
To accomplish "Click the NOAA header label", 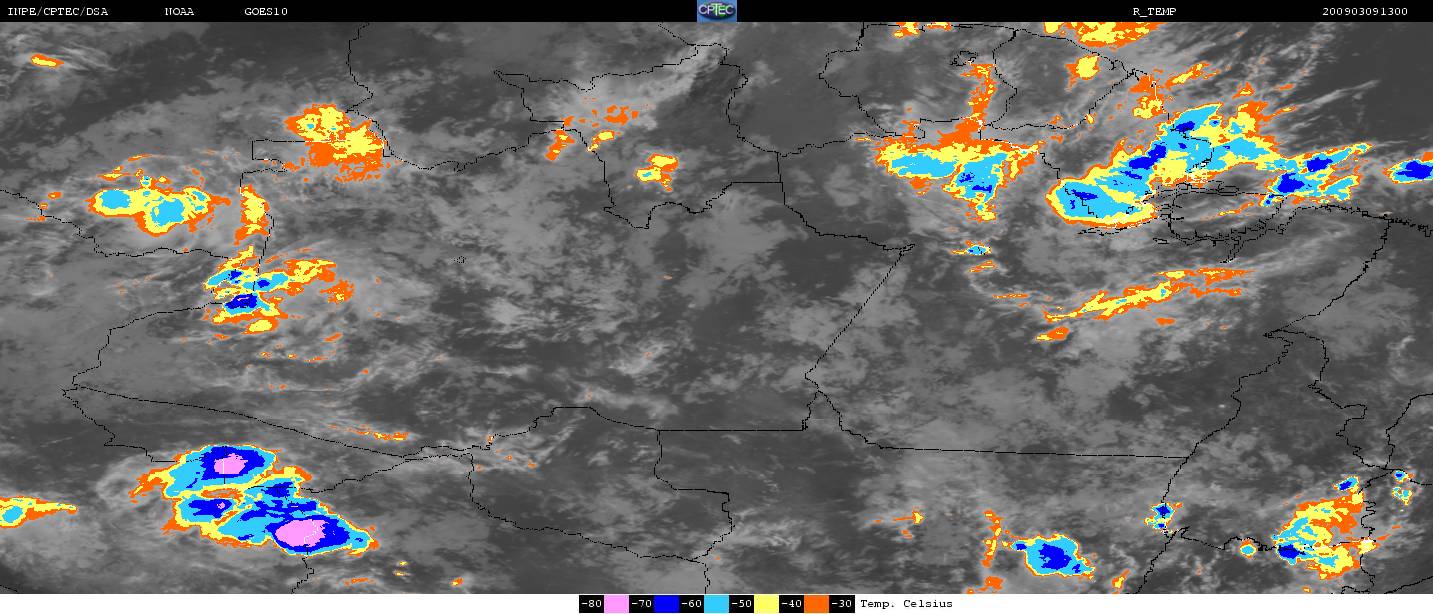I will point(180,12).
